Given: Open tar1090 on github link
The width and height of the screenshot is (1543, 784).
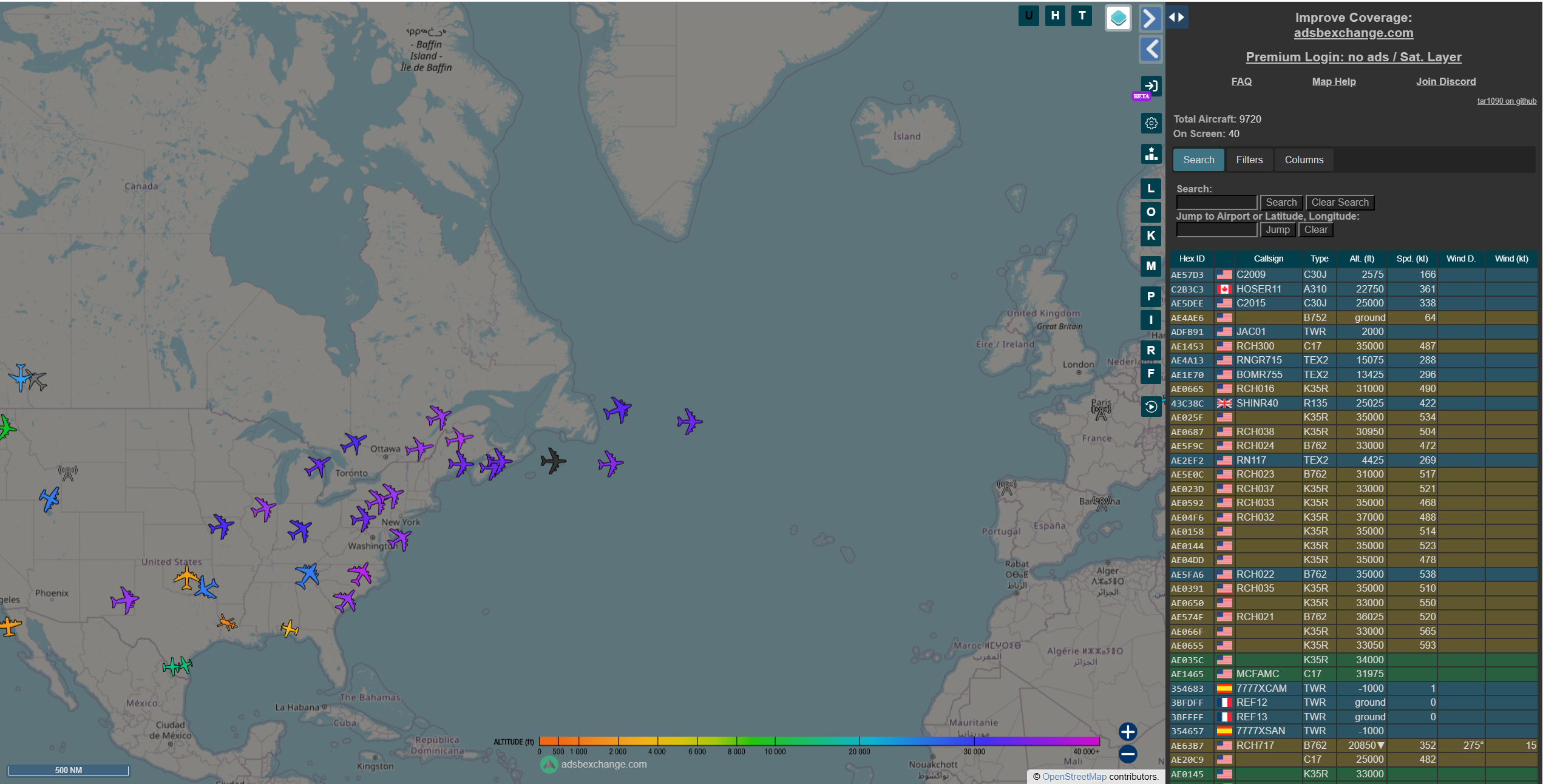Looking at the screenshot, I should coord(1507,101).
